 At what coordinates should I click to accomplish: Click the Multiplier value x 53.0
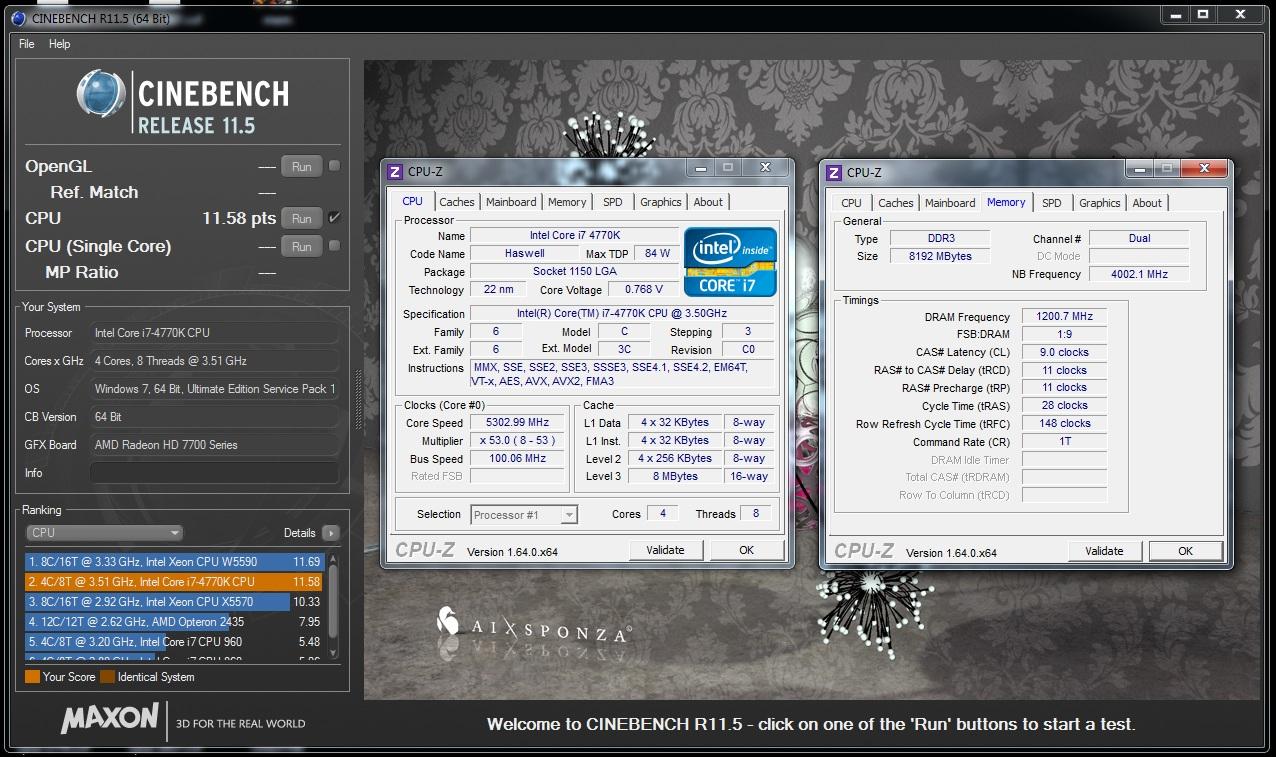[517, 441]
